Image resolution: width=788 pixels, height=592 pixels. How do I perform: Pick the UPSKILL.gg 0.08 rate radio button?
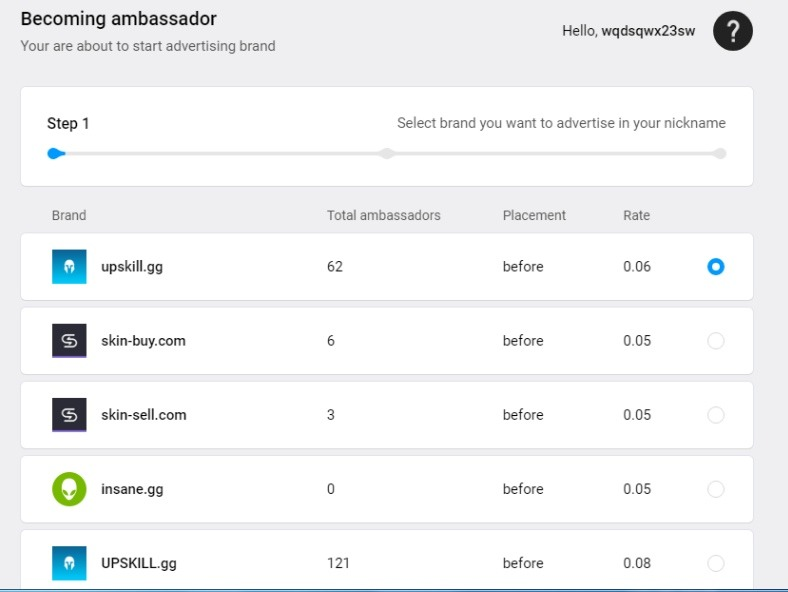click(715, 563)
